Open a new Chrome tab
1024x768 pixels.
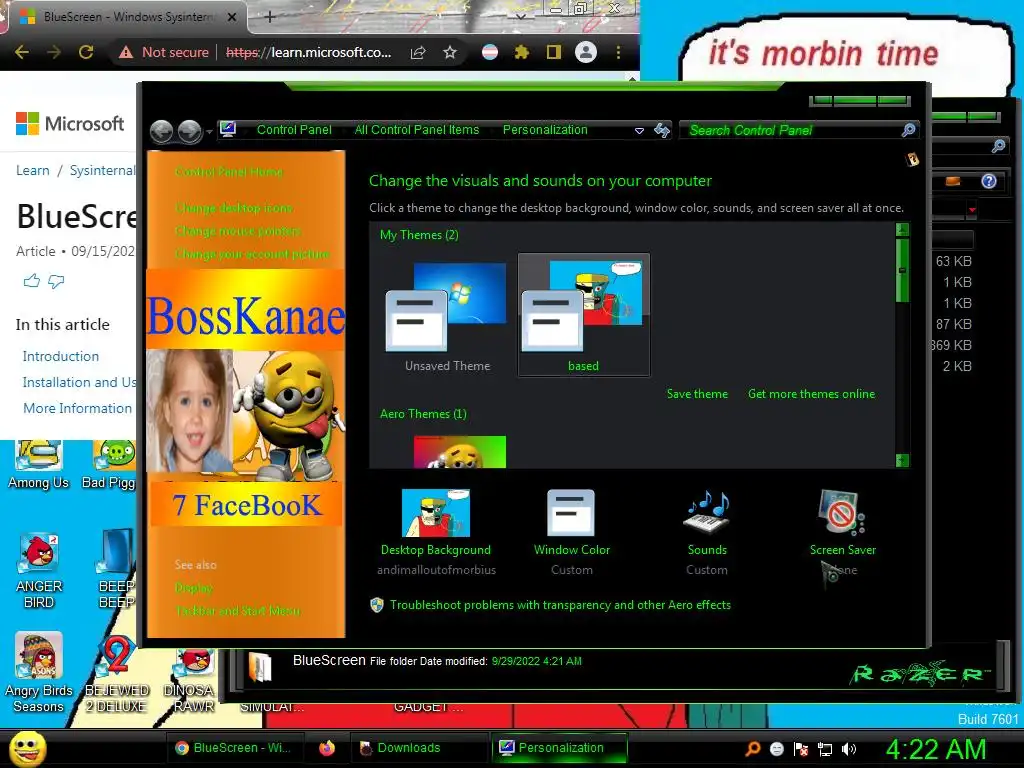270,17
